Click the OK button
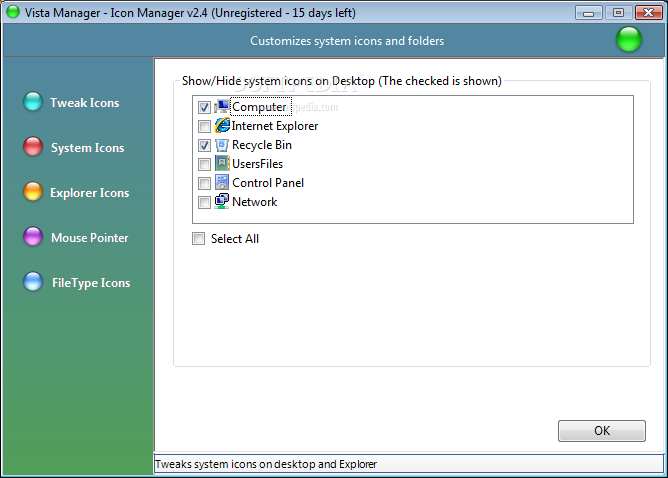 click(602, 431)
